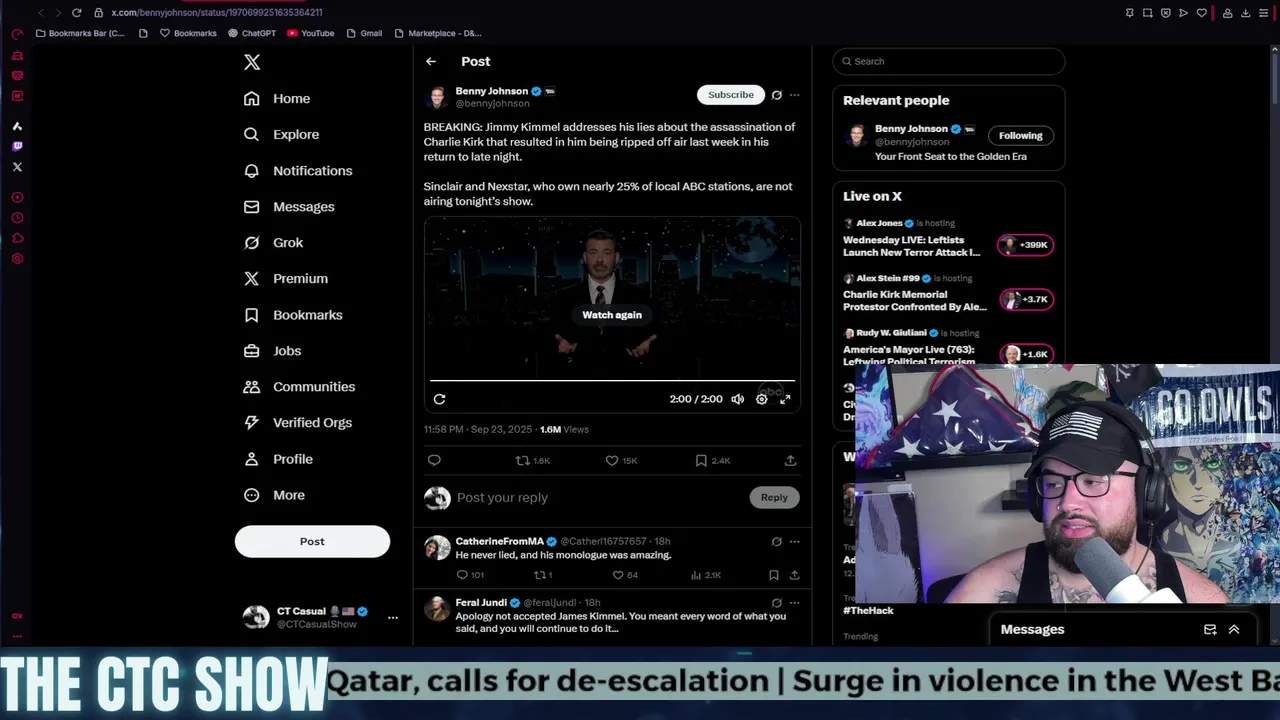Click the Reply button

click(x=774, y=497)
